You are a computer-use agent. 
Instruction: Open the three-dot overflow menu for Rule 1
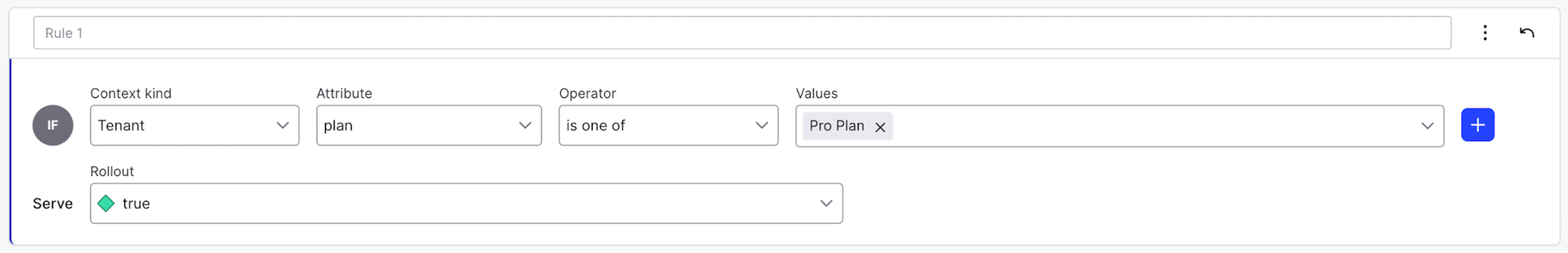(1485, 33)
